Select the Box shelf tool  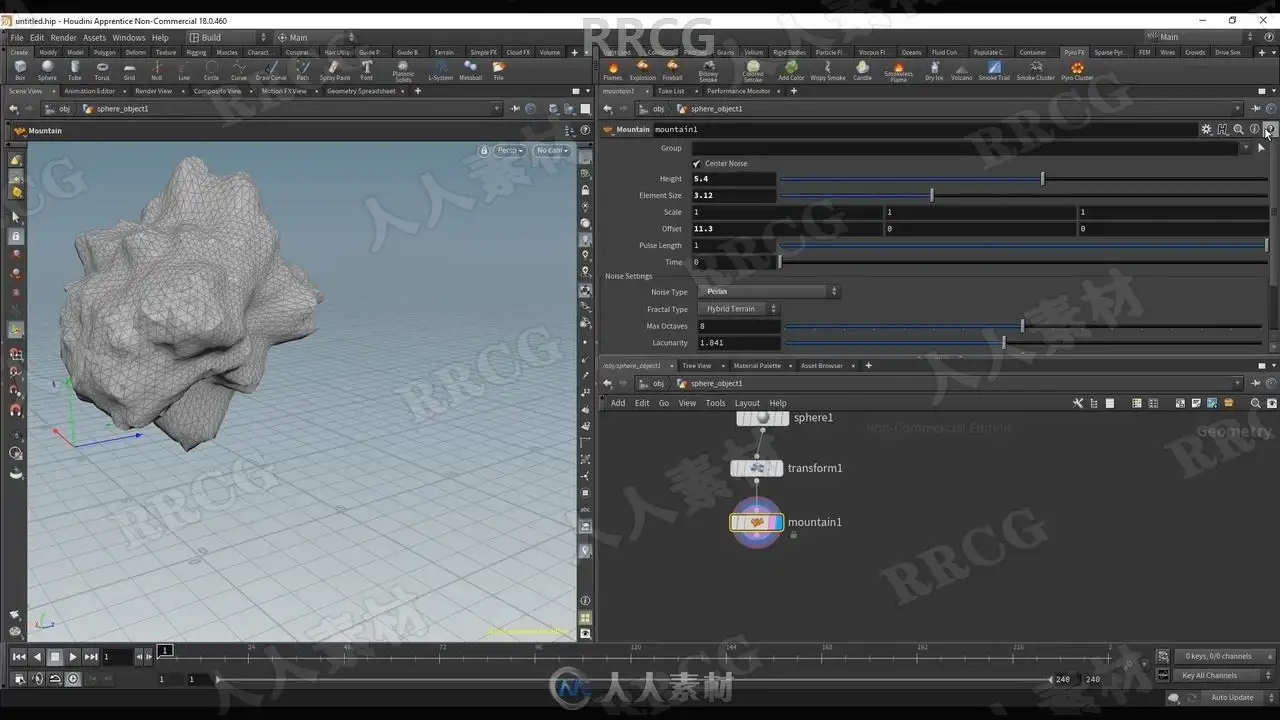(20, 70)
